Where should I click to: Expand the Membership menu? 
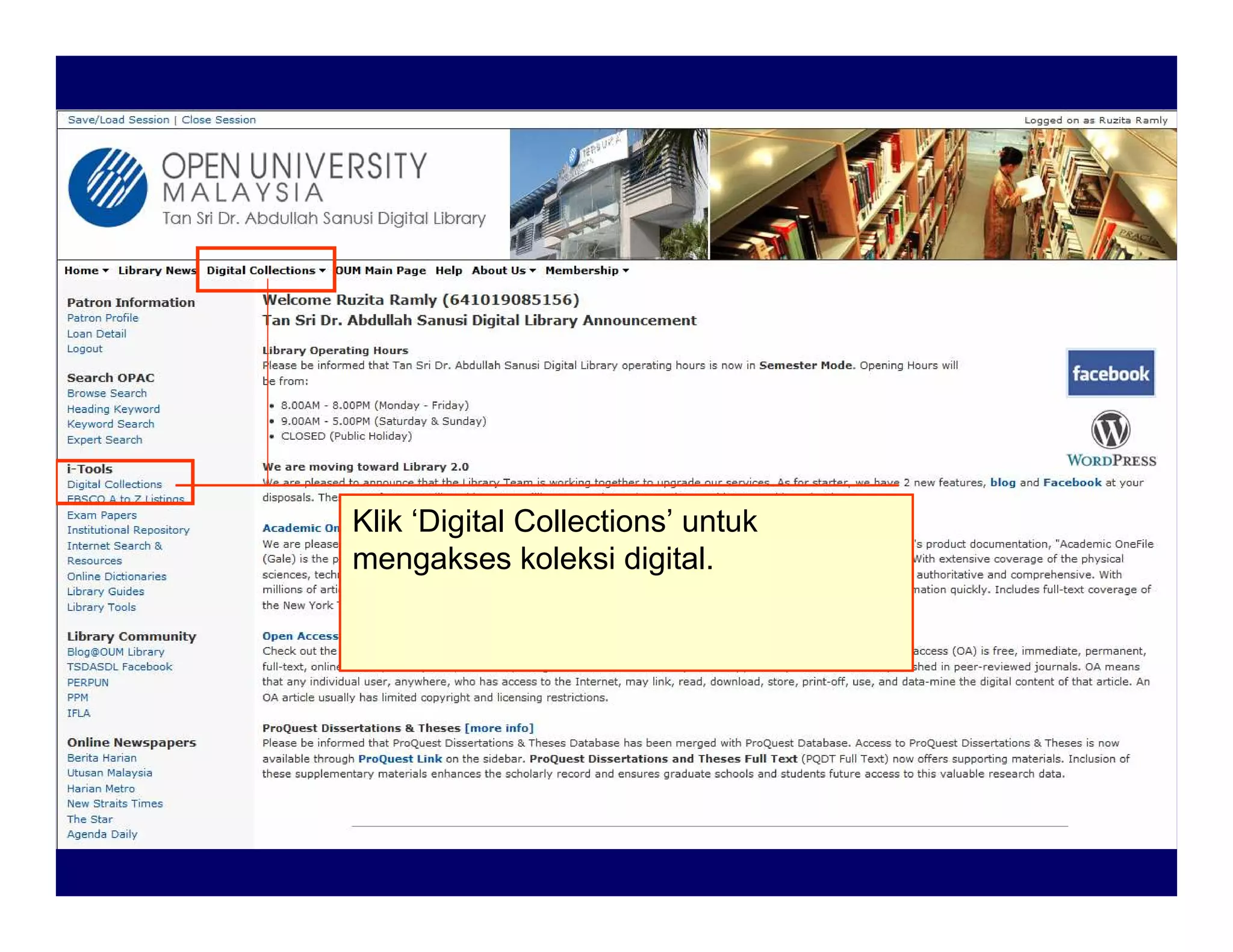pos(586,270)
